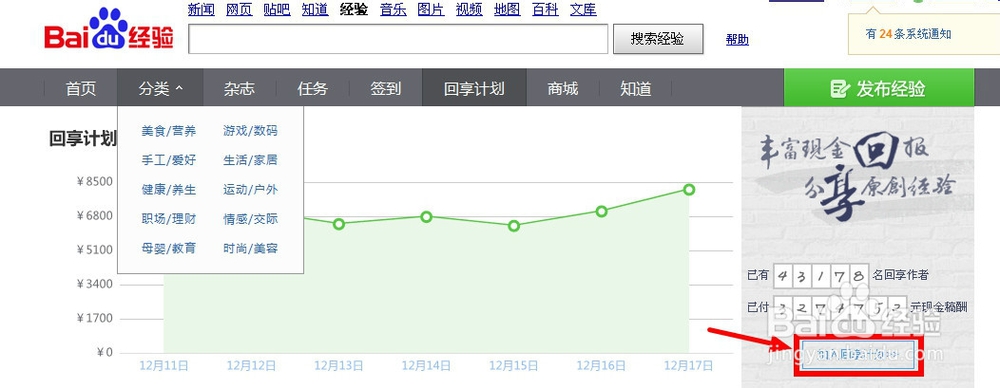Open the 网页 link

[x=239, y=10]
